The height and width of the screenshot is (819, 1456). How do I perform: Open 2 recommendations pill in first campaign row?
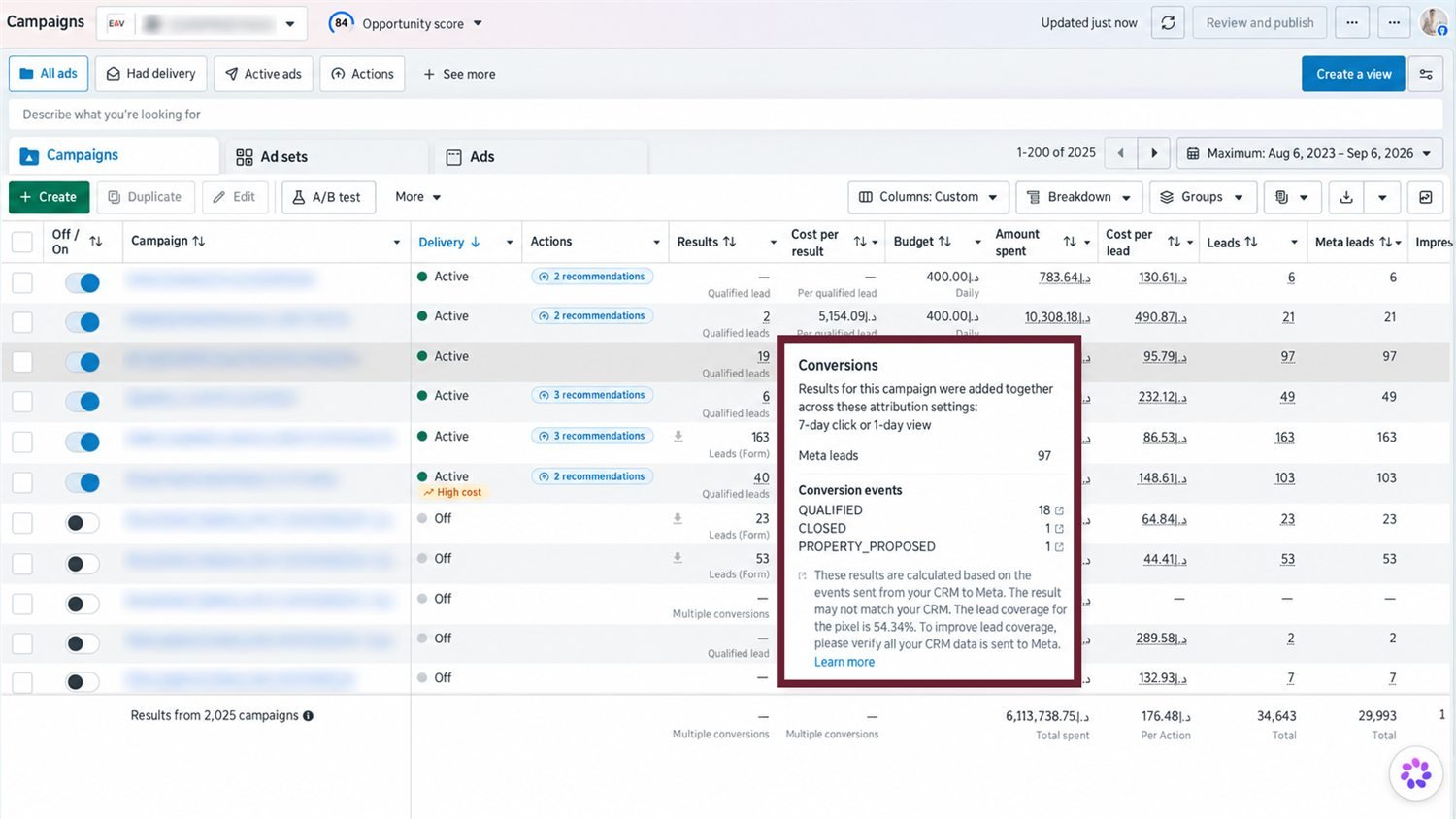(592, 277)
